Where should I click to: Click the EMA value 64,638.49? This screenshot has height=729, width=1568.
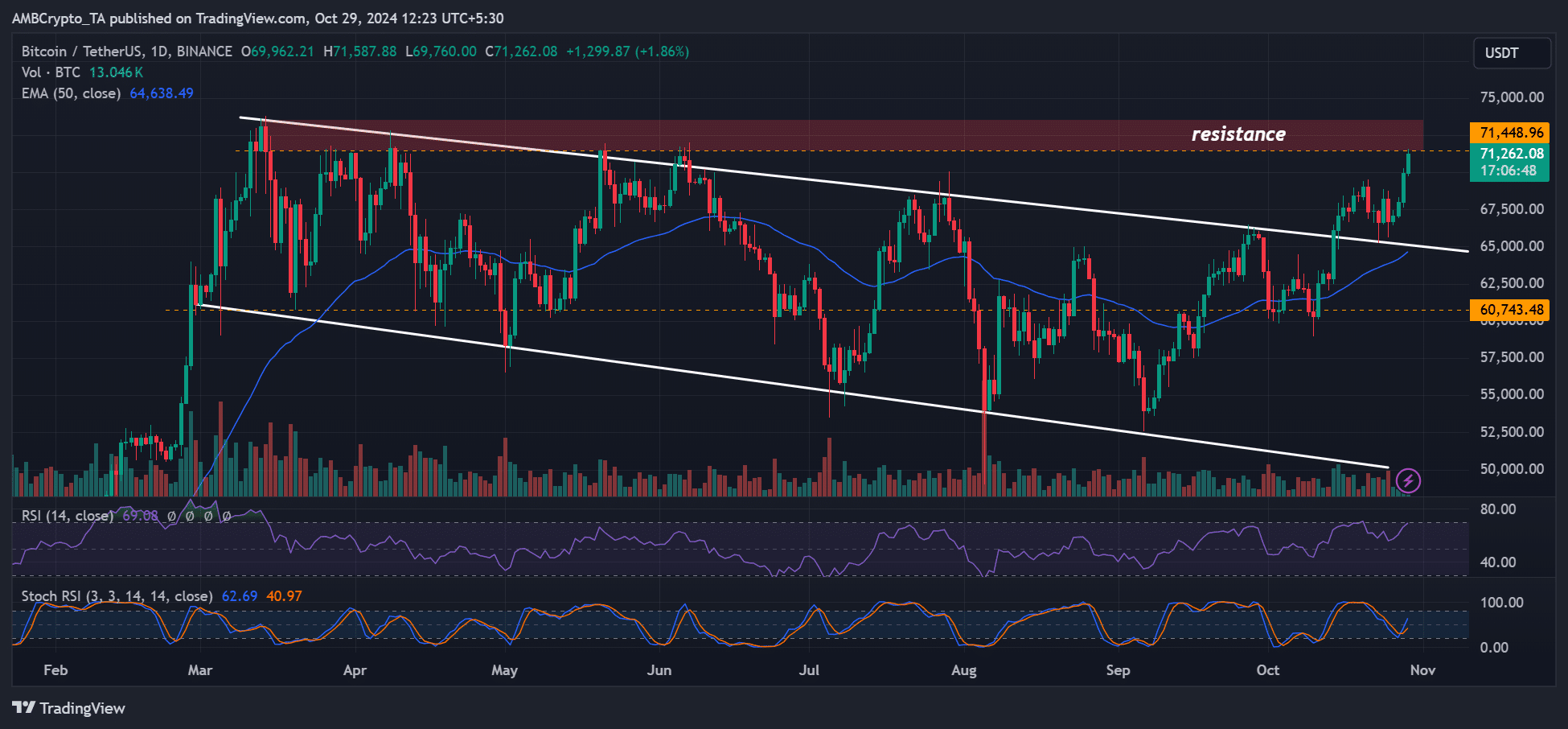(162, 93)
